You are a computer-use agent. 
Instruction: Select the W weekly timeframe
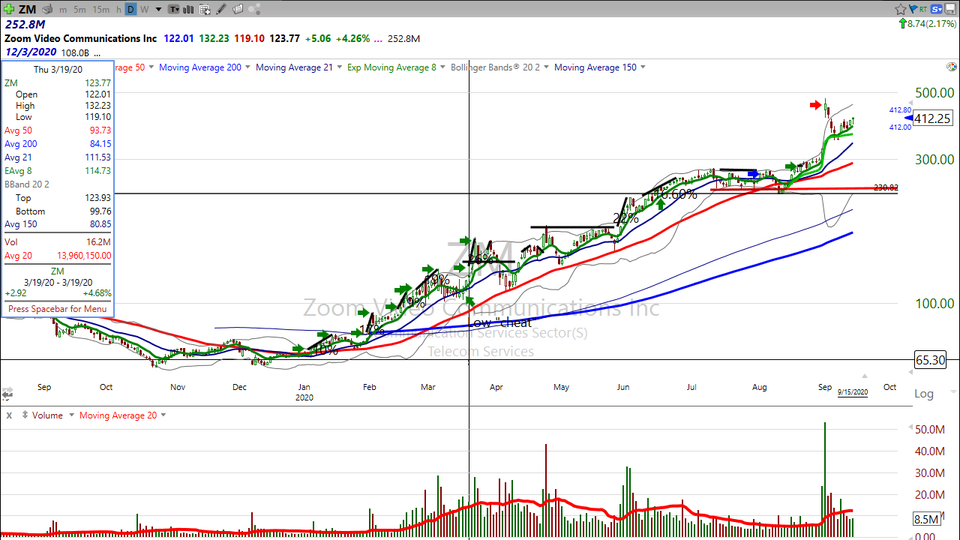[x=144, y=10]
